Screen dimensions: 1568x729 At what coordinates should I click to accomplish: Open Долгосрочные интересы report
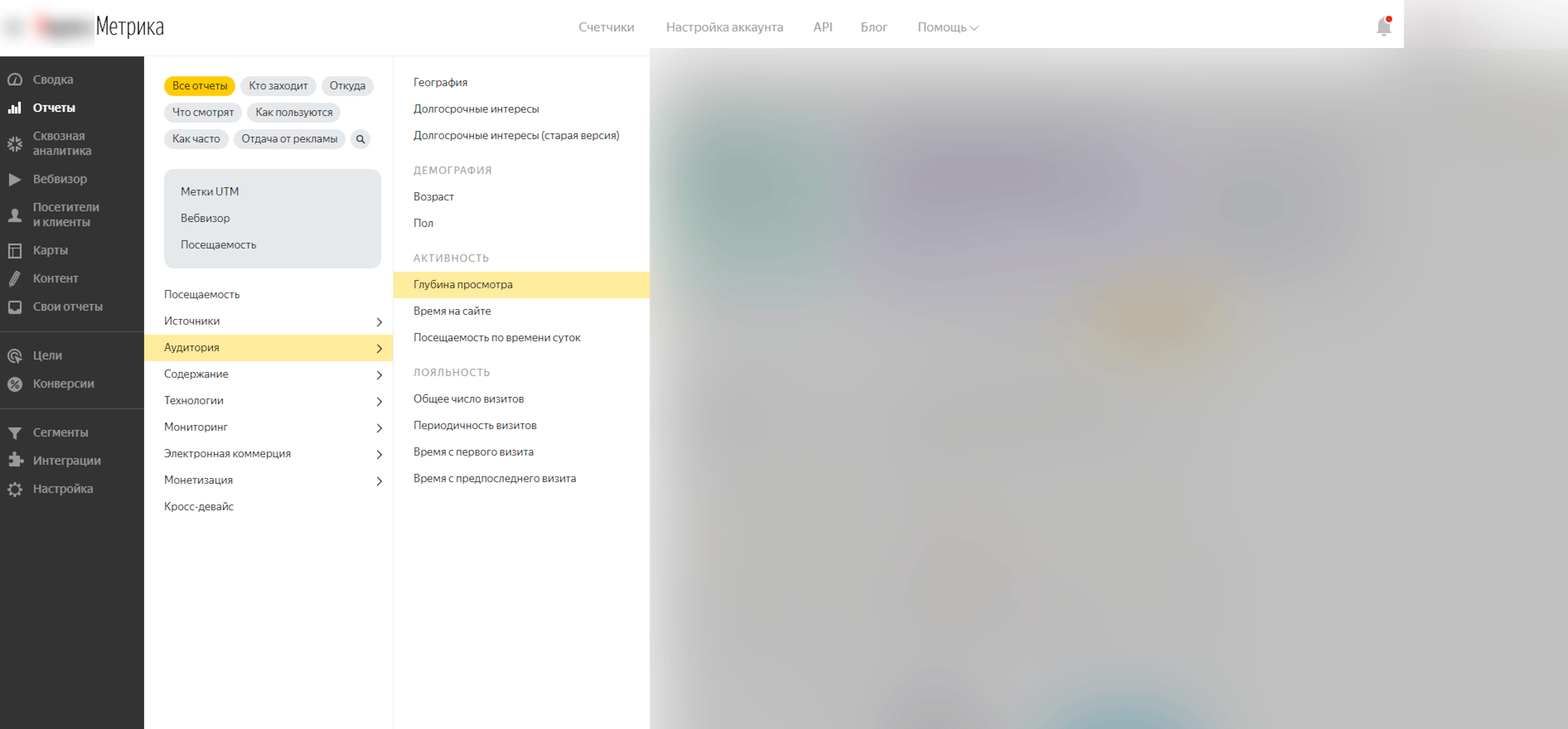point(477,109)
